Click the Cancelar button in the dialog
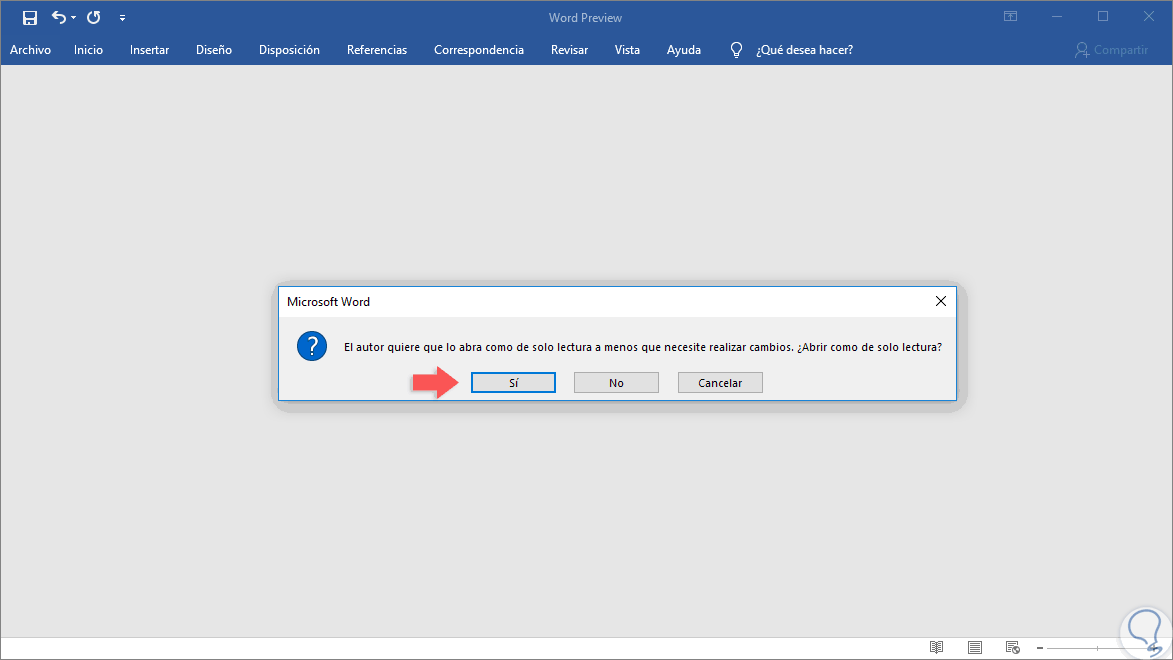Viewport: 1173px width, 660px height. click(720, 382)
